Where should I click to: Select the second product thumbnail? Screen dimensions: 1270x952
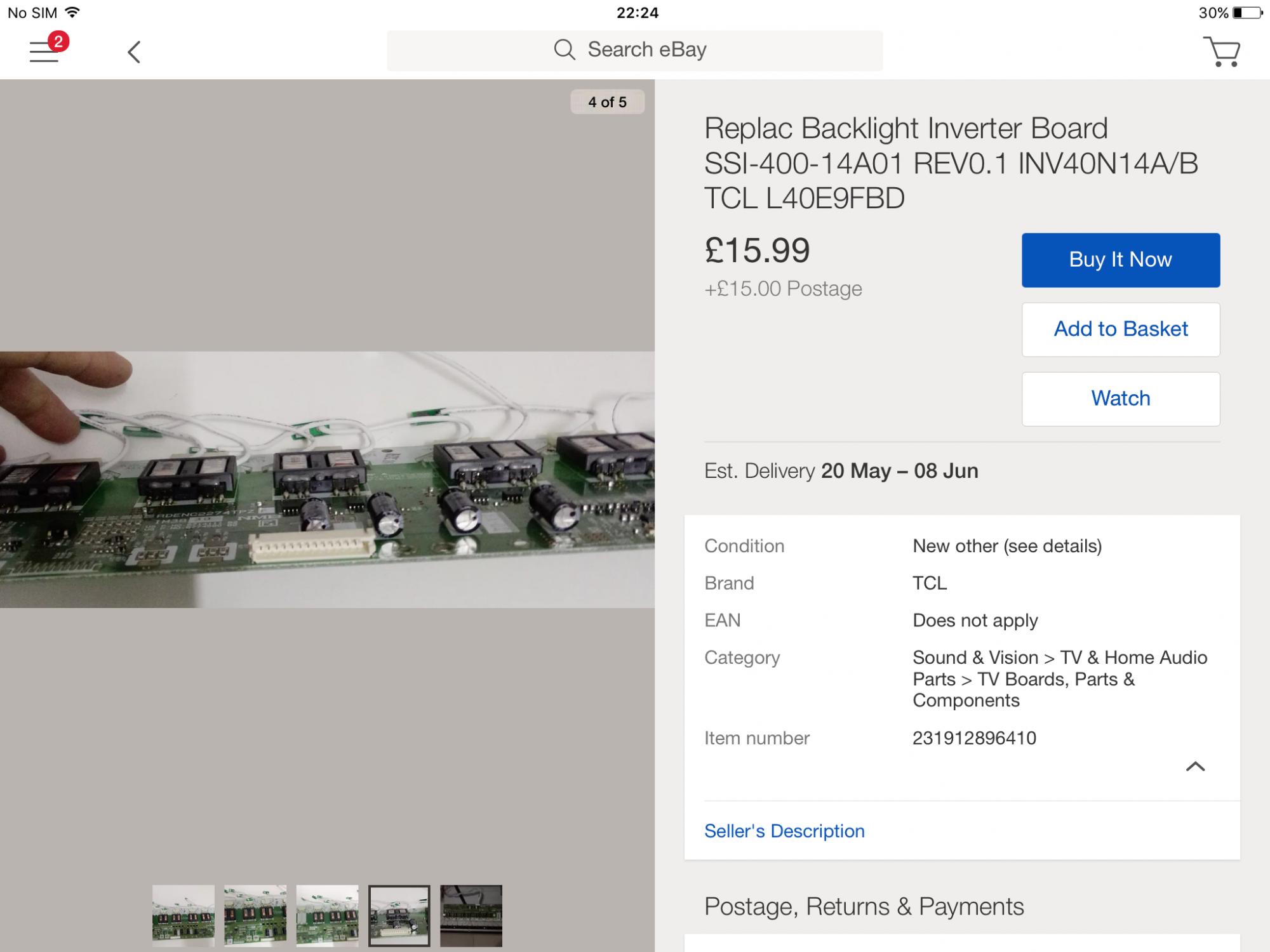pos(255,915)
